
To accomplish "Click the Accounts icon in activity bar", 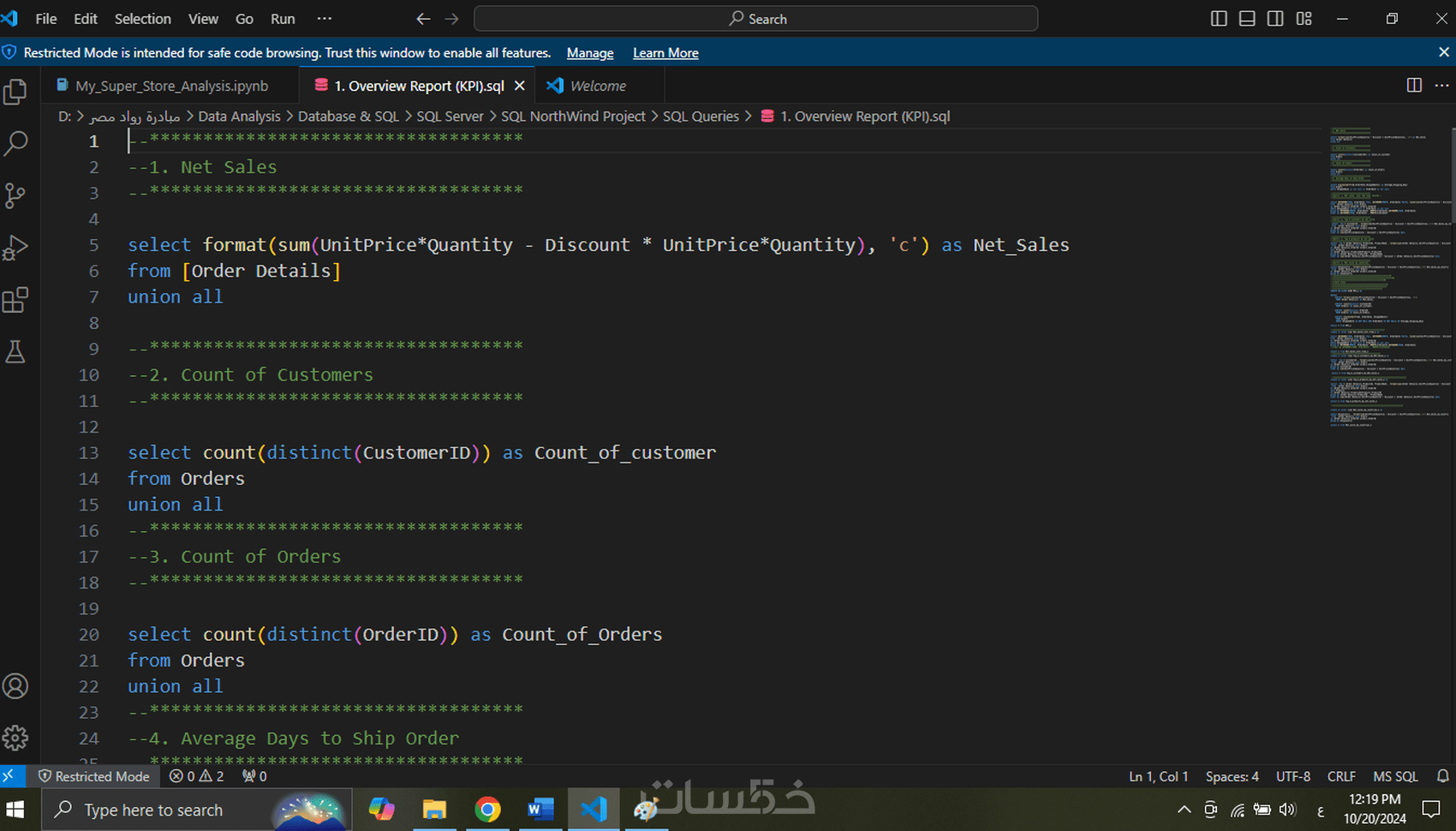I will pos(15,685).
